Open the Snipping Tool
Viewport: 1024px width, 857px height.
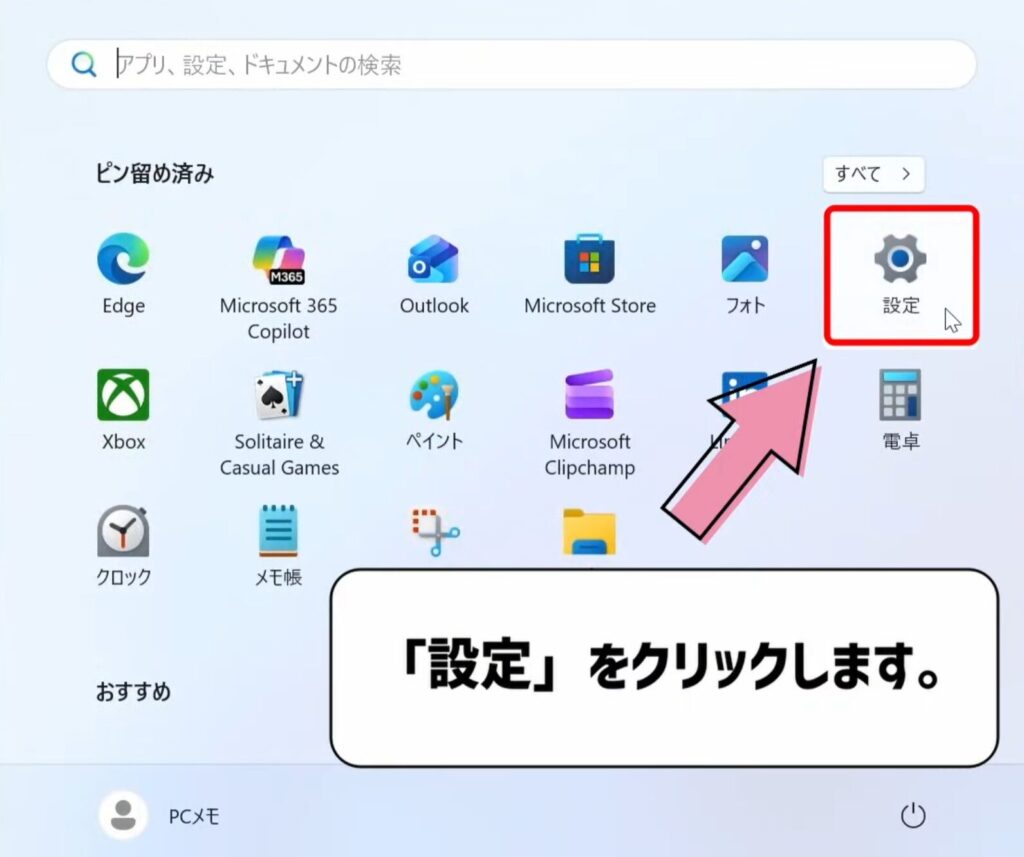click(433, 528)
